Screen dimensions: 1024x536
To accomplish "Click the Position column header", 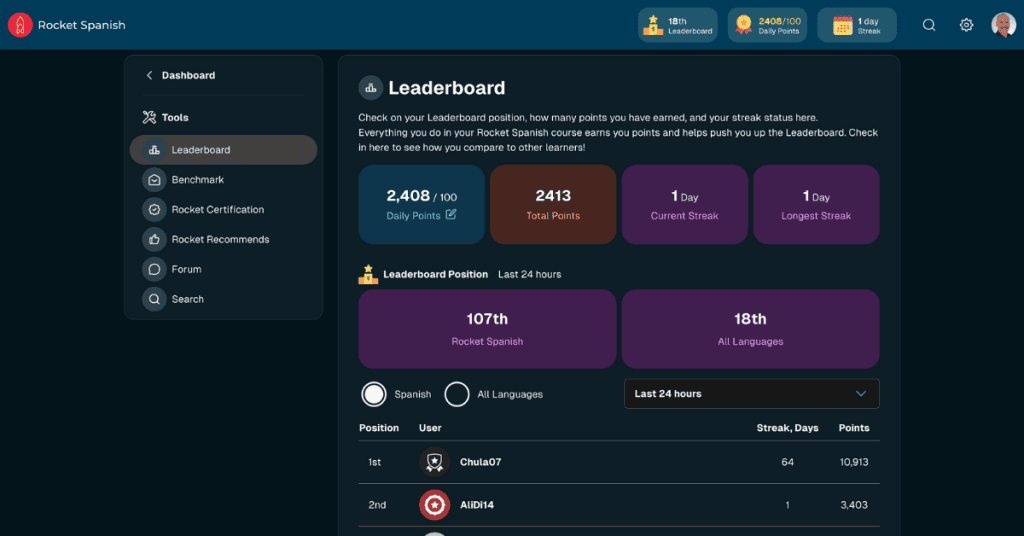I will coord(379,428).
